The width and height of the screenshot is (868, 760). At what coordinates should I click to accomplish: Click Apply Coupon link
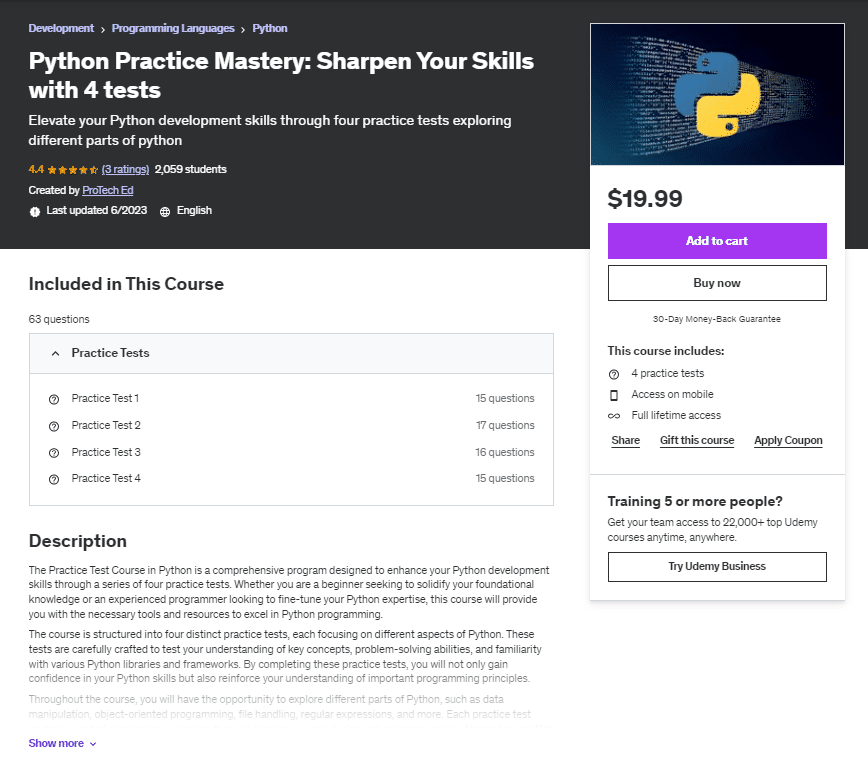coord(788,440)
